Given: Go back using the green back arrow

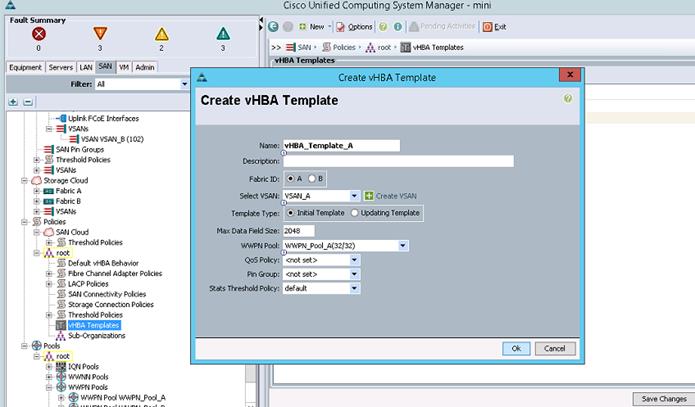Looking at the screenshot, I should point(273,27).
